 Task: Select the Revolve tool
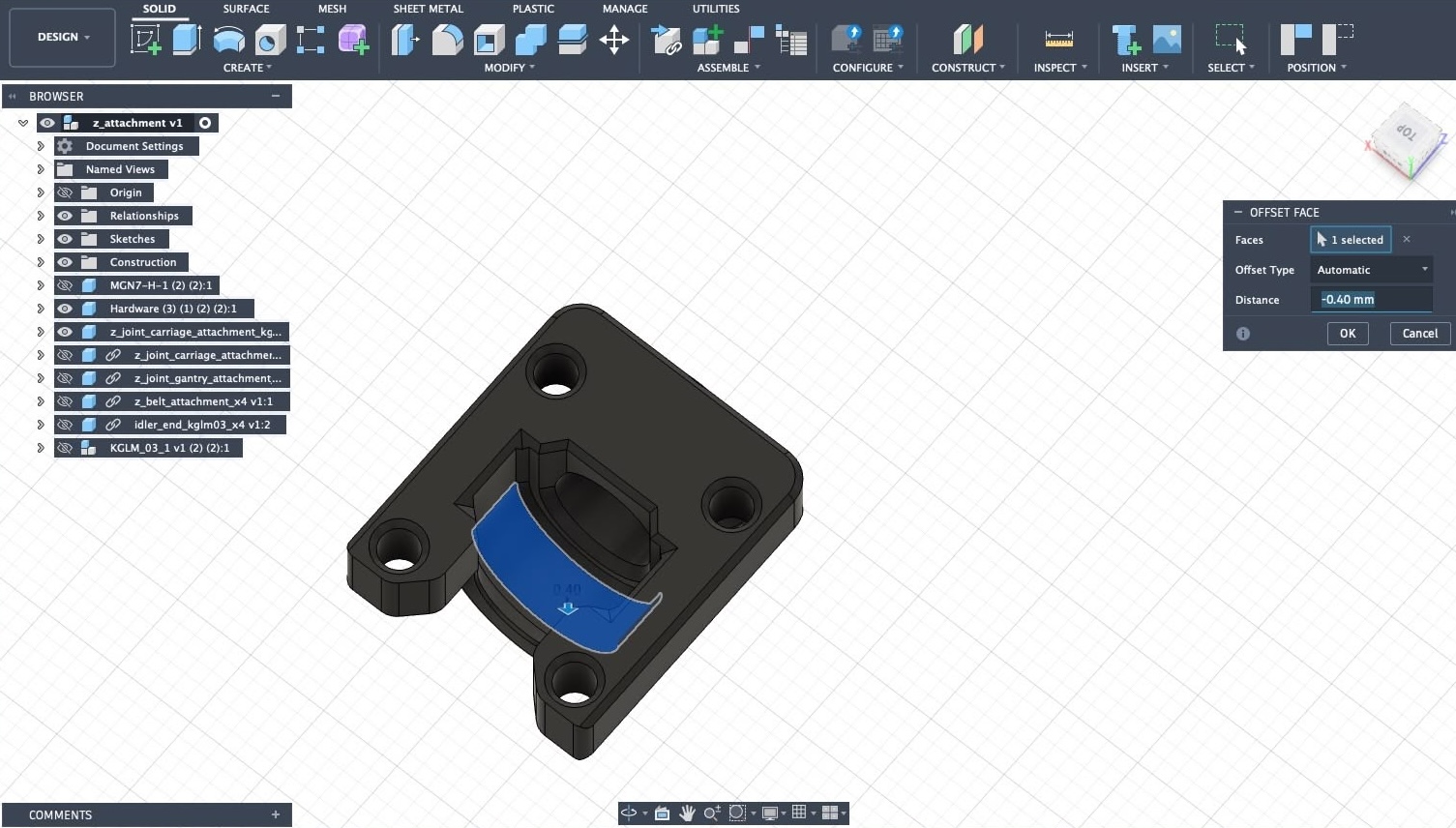[228, 40]
